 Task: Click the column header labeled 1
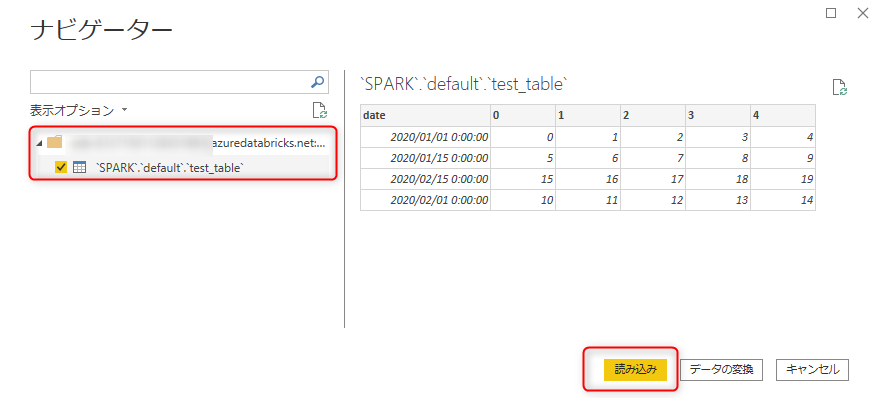click(x=587, y=115)
